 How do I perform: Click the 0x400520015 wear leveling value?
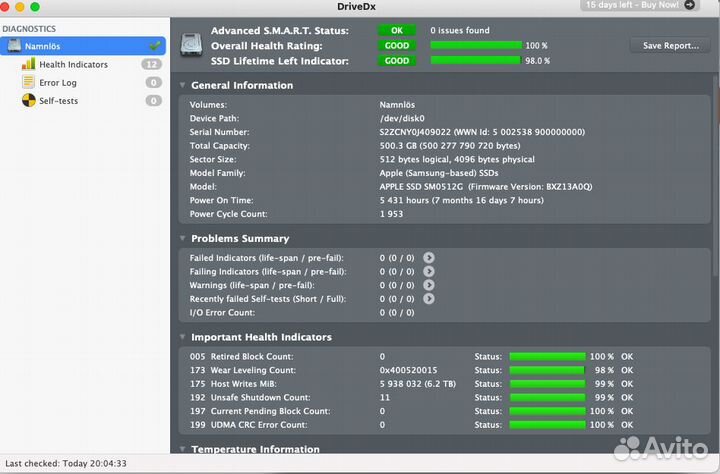(x=408, y=370)
